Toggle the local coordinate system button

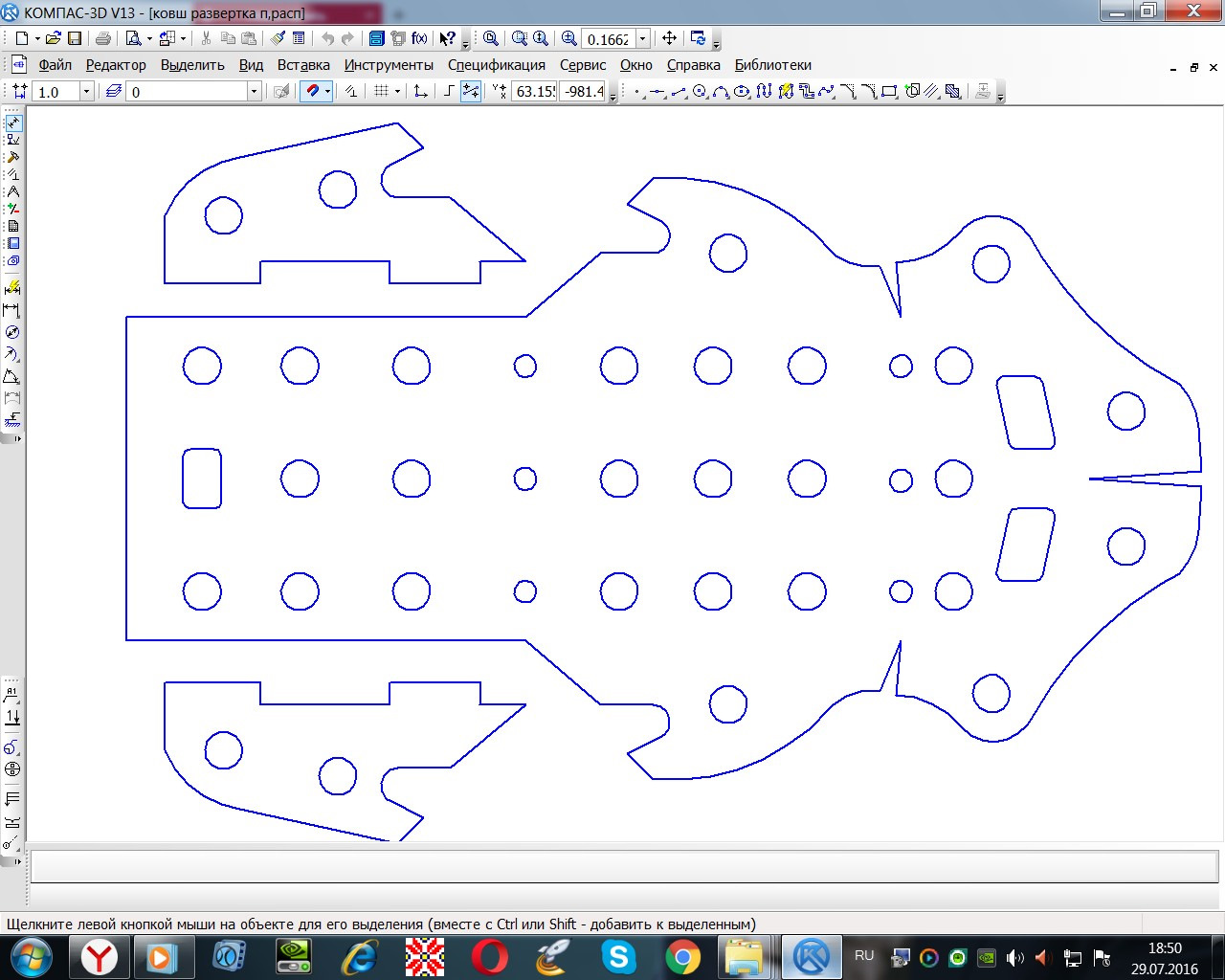420,92
